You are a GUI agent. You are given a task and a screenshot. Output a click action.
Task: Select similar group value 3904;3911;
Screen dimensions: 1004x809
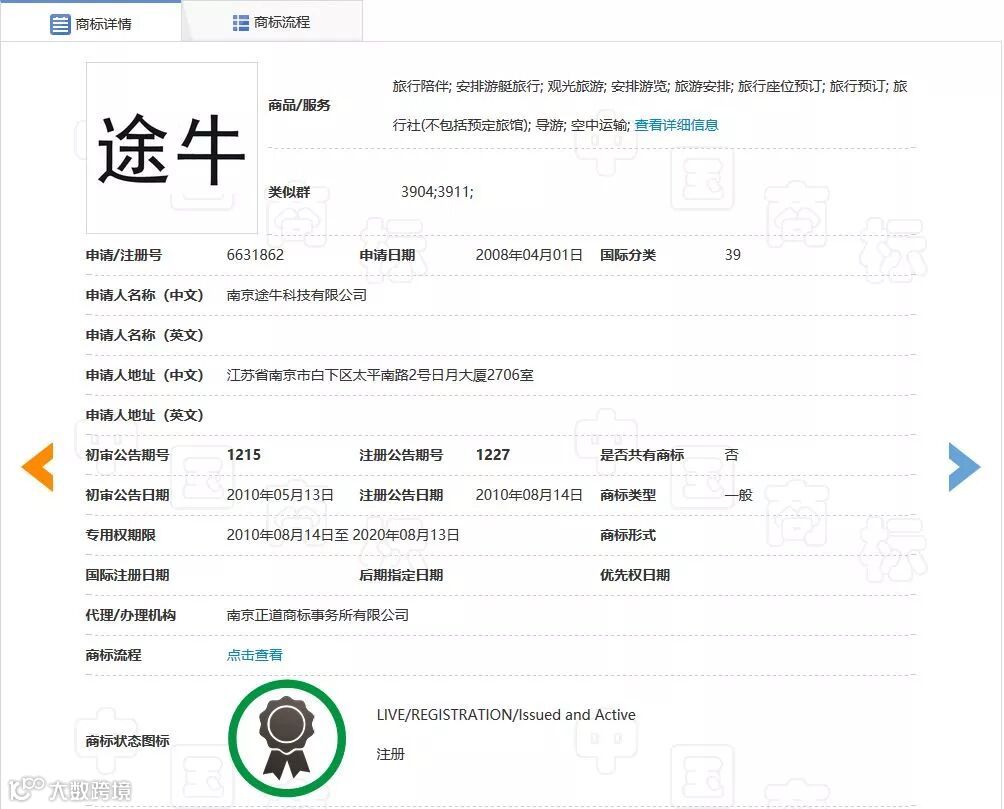coord(437,192)
